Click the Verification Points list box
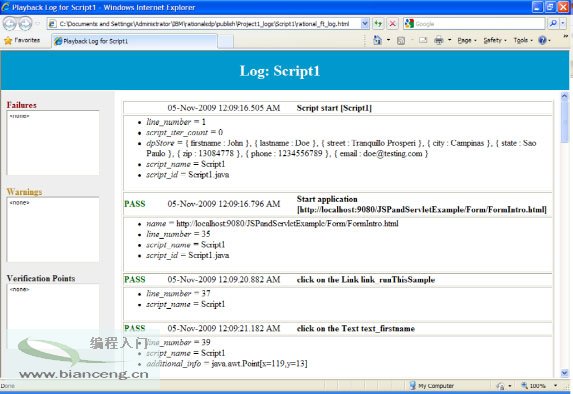The image size is (573, 394). (x=53, y=316)
